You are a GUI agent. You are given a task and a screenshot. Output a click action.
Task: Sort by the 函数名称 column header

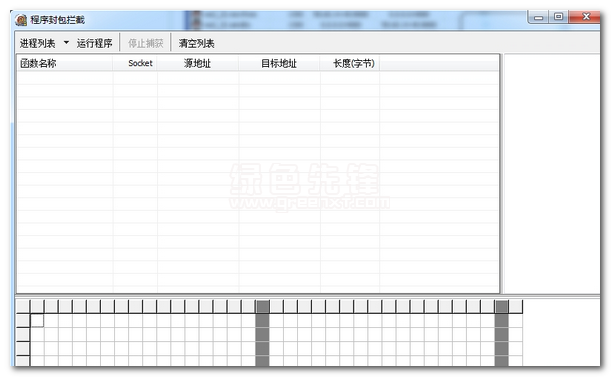65,63
